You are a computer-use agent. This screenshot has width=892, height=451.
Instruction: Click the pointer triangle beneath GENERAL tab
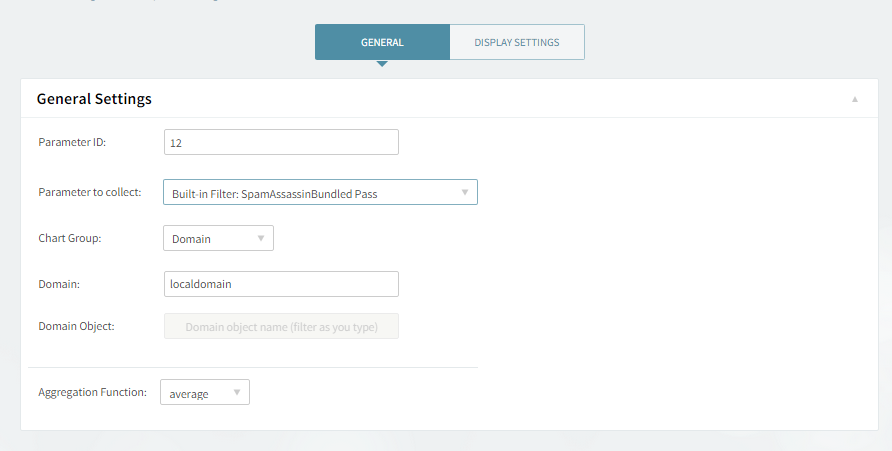382,64
